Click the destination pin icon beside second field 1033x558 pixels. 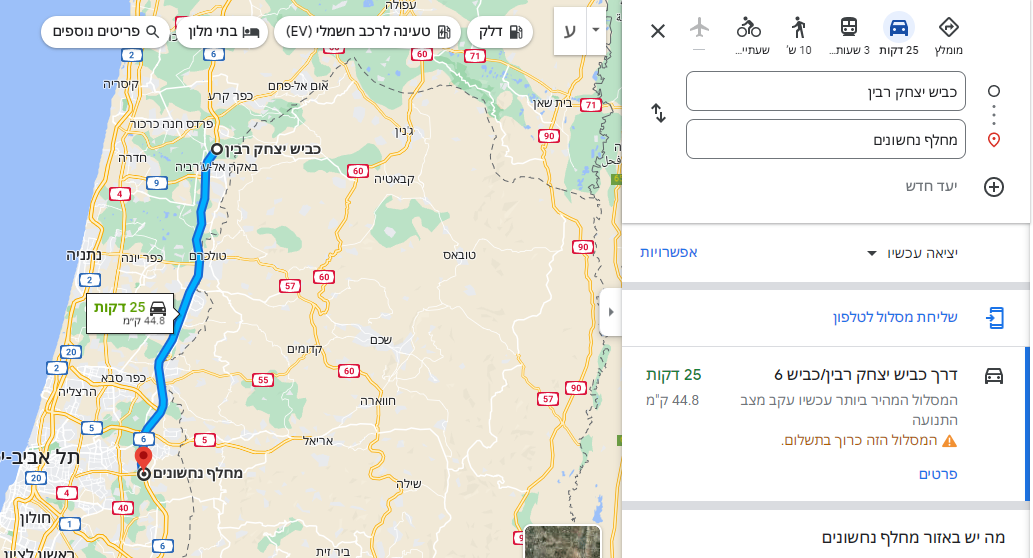(x=994, y=140)
